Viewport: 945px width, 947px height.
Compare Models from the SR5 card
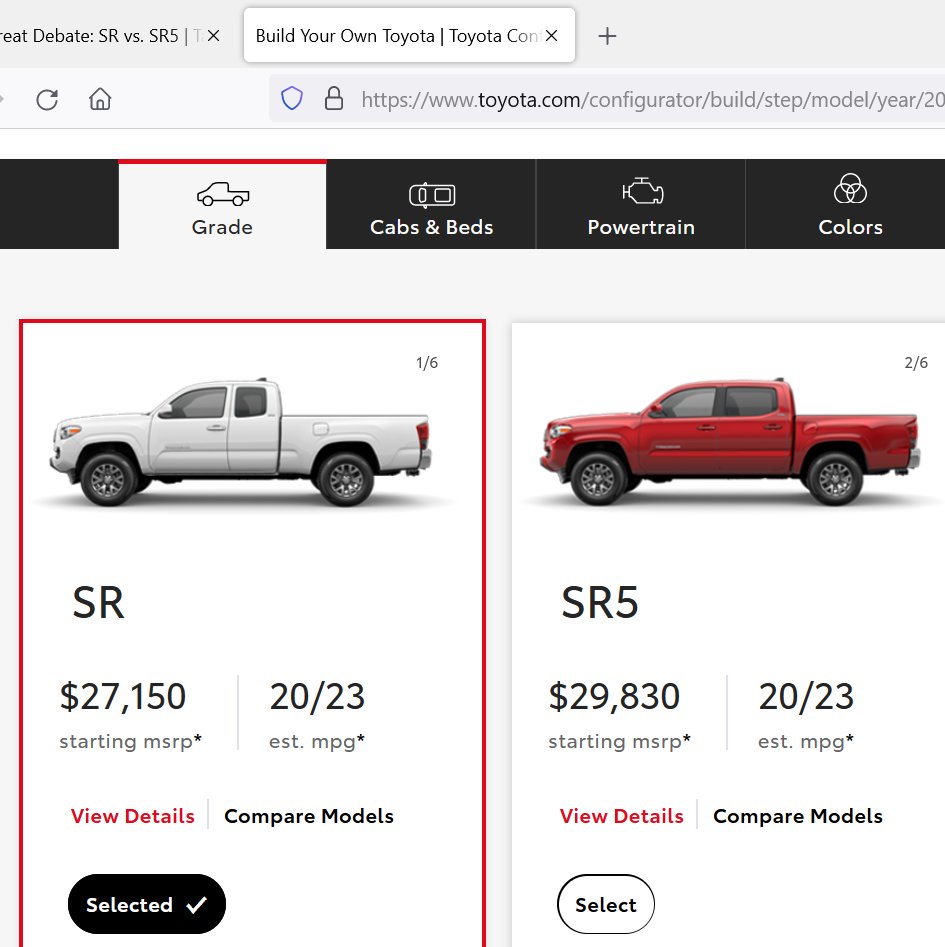pos(798,816)
